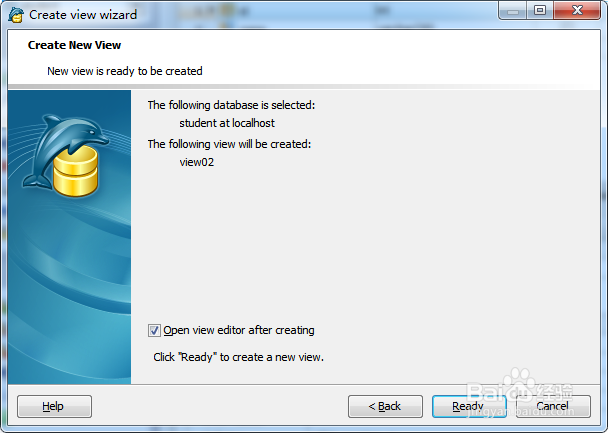Close the Create view wizard window
Viewport: 608px width, 433px height.
pyautogui.click(x=577, y=10)
